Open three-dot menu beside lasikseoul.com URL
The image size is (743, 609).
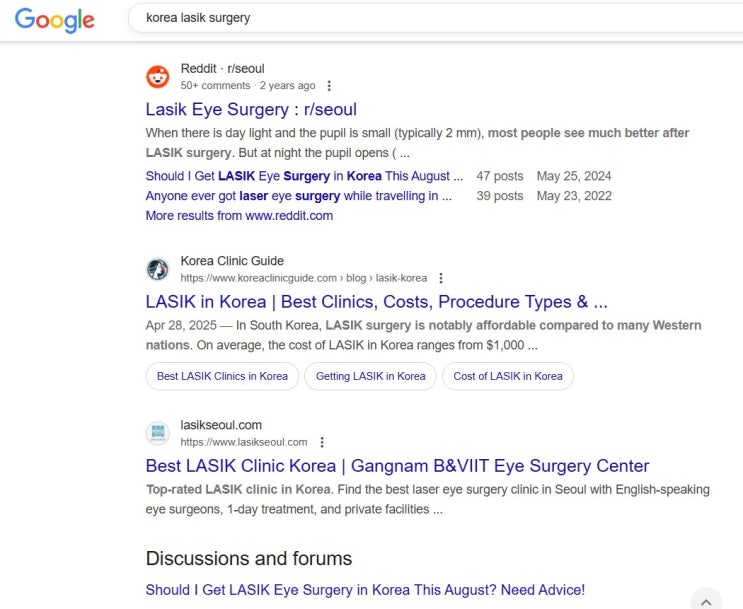pyautogui.click(x=322, y=442)
